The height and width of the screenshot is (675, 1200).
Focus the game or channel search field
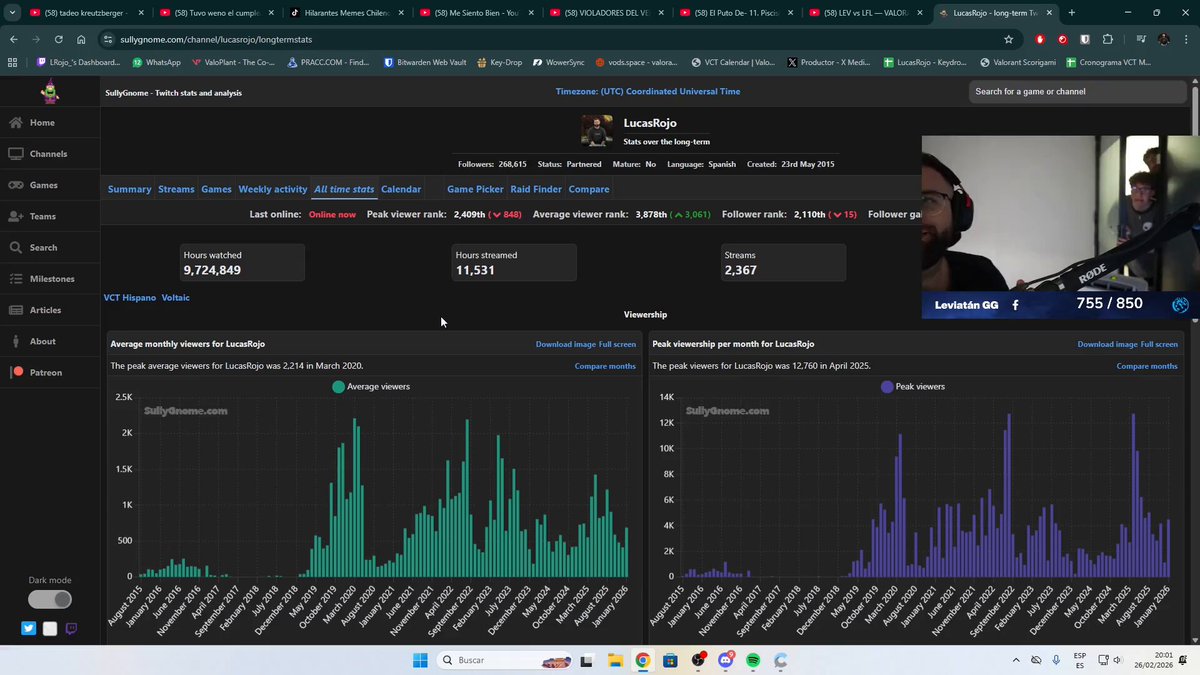pos(1079,92)
